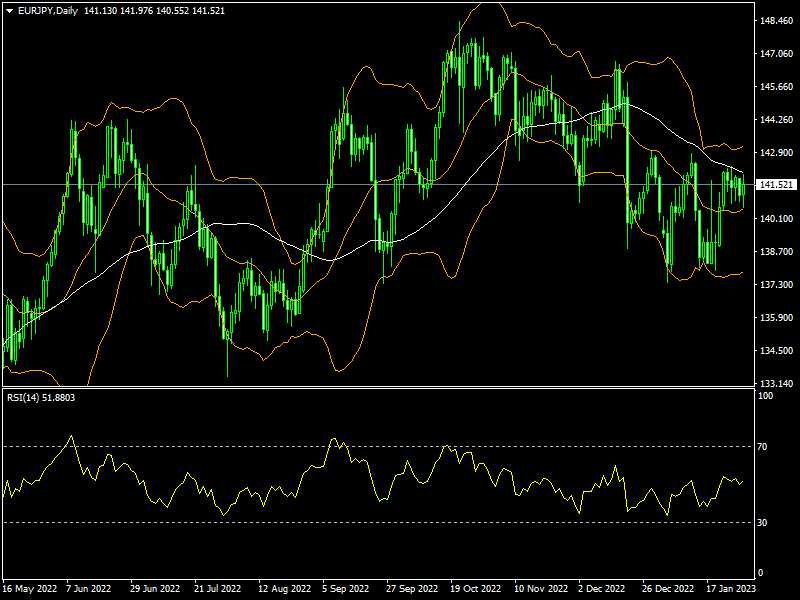The image size is (800, 600).
Task: Click the RSI(14) 51.8803 indicator label
Action: (x=41, y=397)
